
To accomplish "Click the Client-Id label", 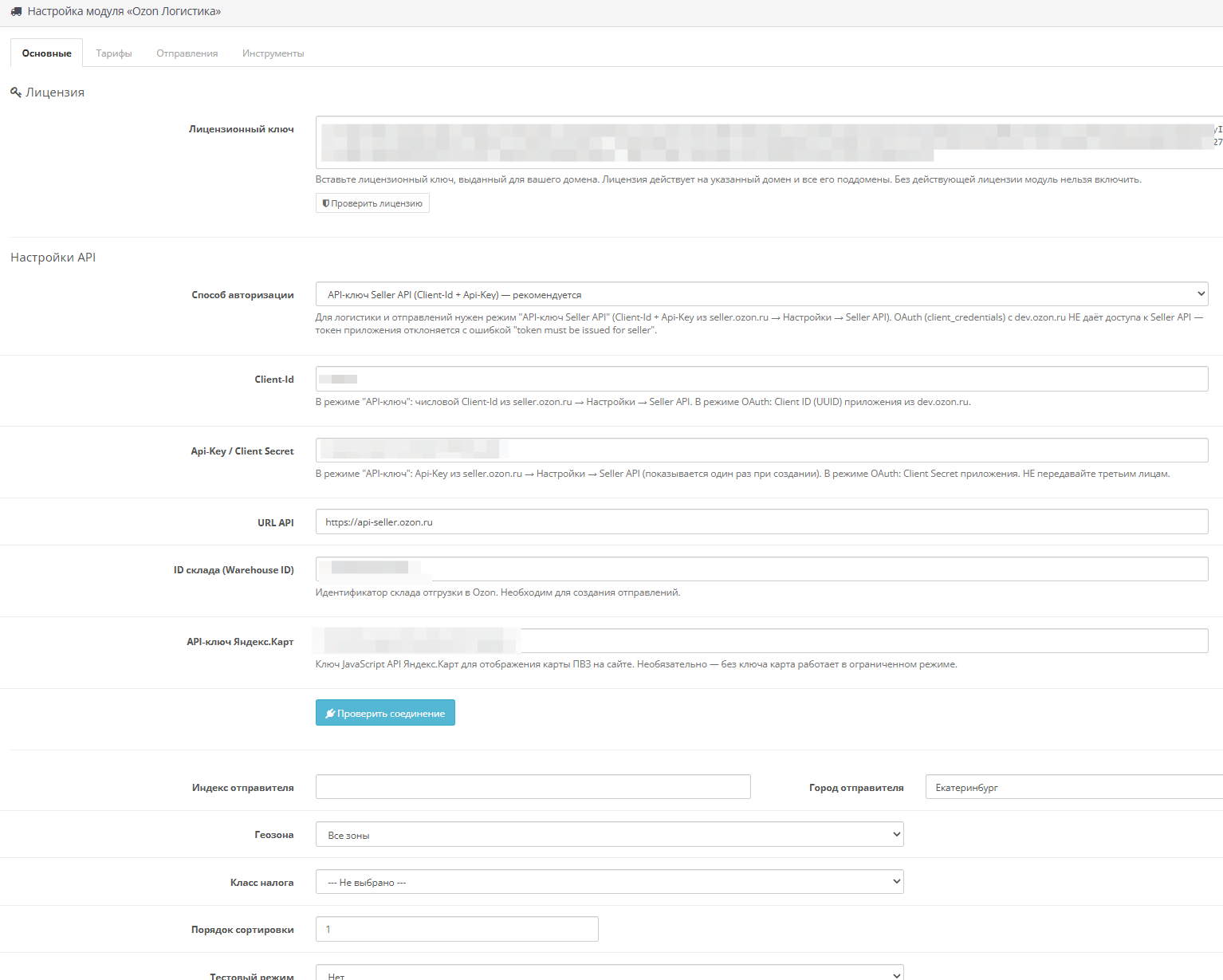I will point(274,380).
